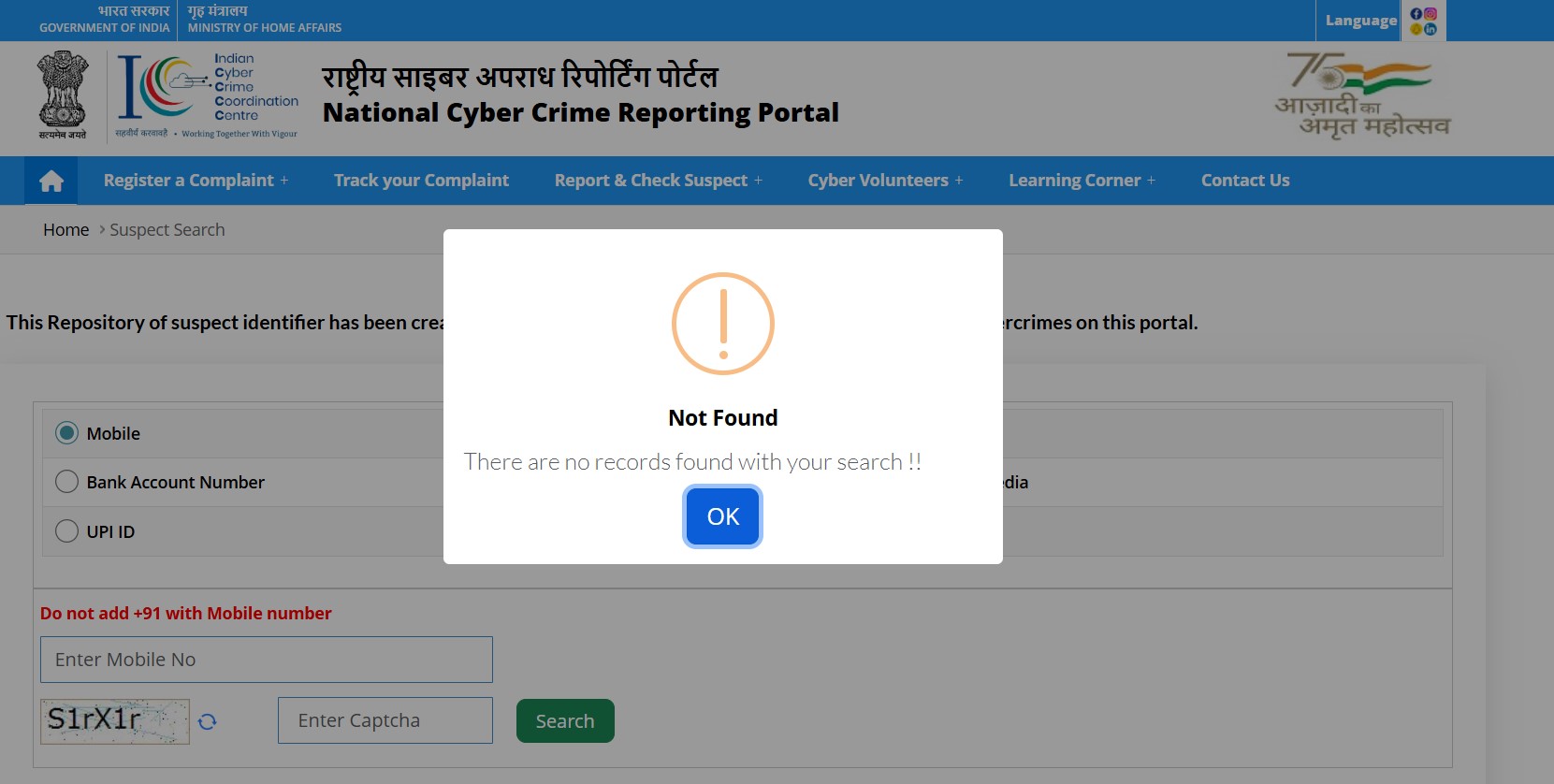The image size is (1554, 784).
Task: Click the home icon in navigation bar
Action: pos(51,181)
